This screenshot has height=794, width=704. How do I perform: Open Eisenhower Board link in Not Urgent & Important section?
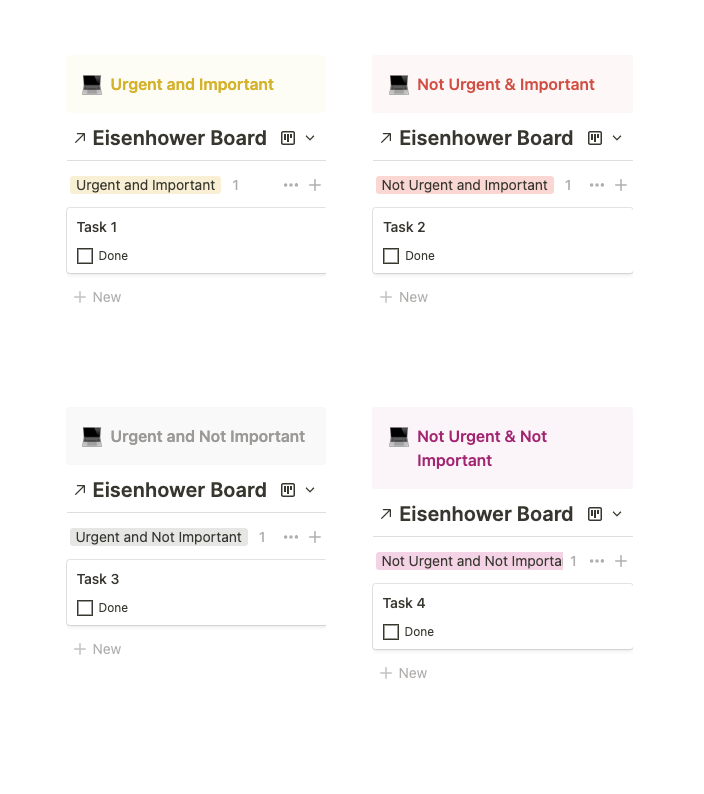click(486, 138)
